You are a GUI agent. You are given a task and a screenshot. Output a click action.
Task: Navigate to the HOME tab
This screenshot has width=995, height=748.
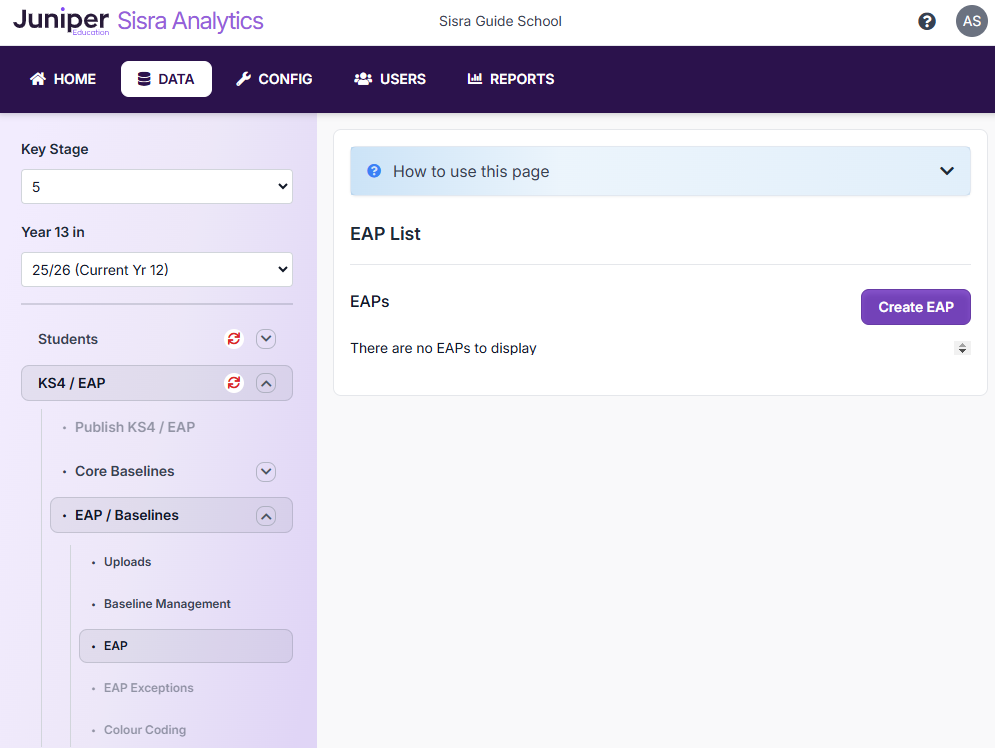pos(62,79)
